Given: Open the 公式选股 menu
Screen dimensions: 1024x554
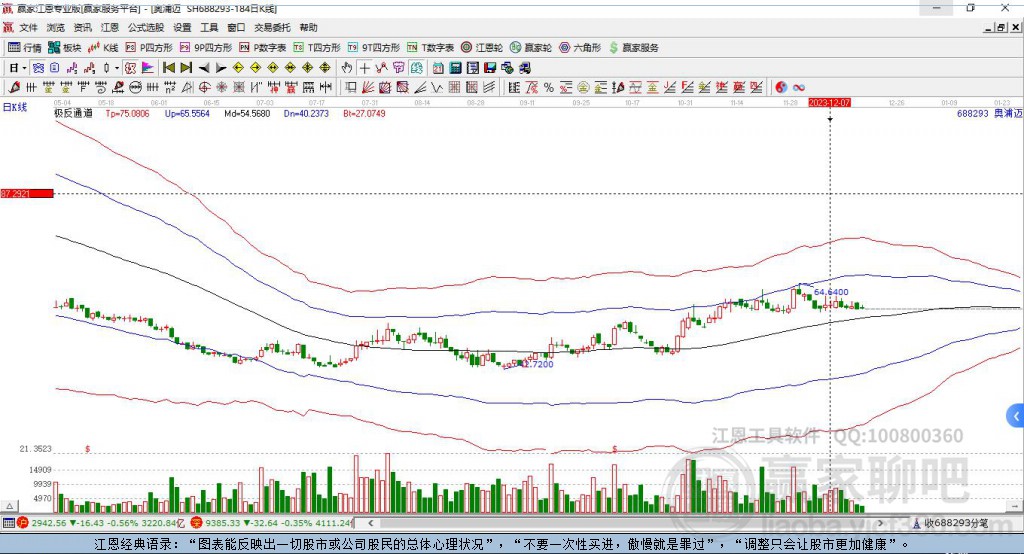Looking at the screenshot, I should [145, 28].
